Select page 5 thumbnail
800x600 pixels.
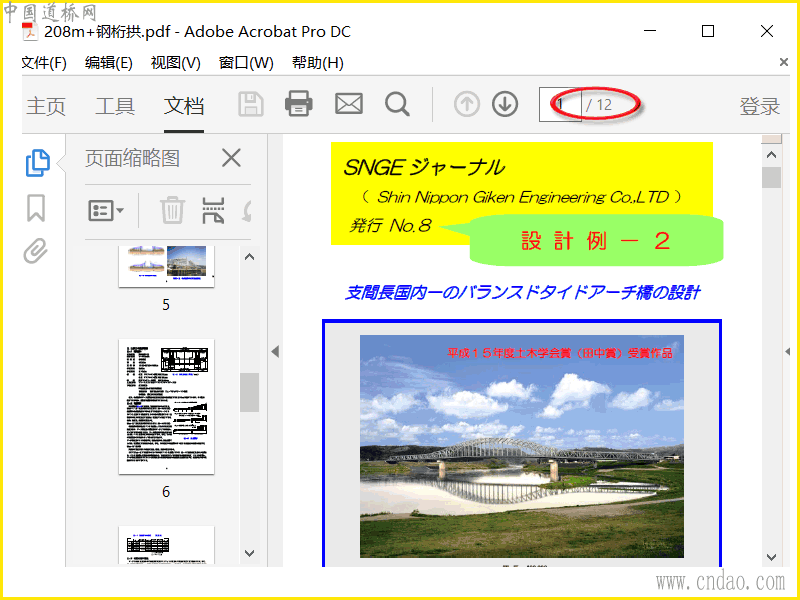pyautogui.click(x=166, y=266)
